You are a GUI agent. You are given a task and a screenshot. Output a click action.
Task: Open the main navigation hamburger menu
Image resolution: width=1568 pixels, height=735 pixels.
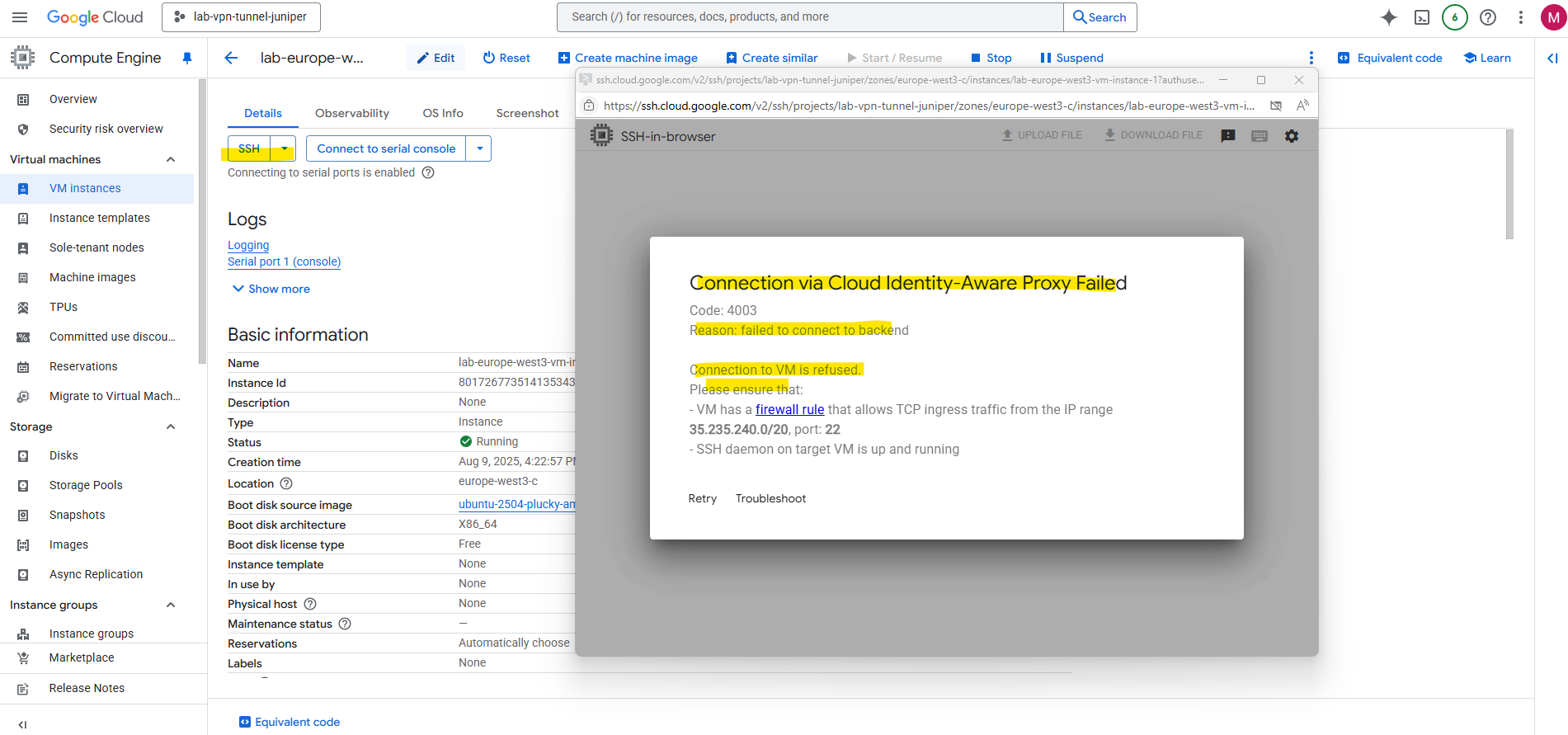click(x=20, y=17)
